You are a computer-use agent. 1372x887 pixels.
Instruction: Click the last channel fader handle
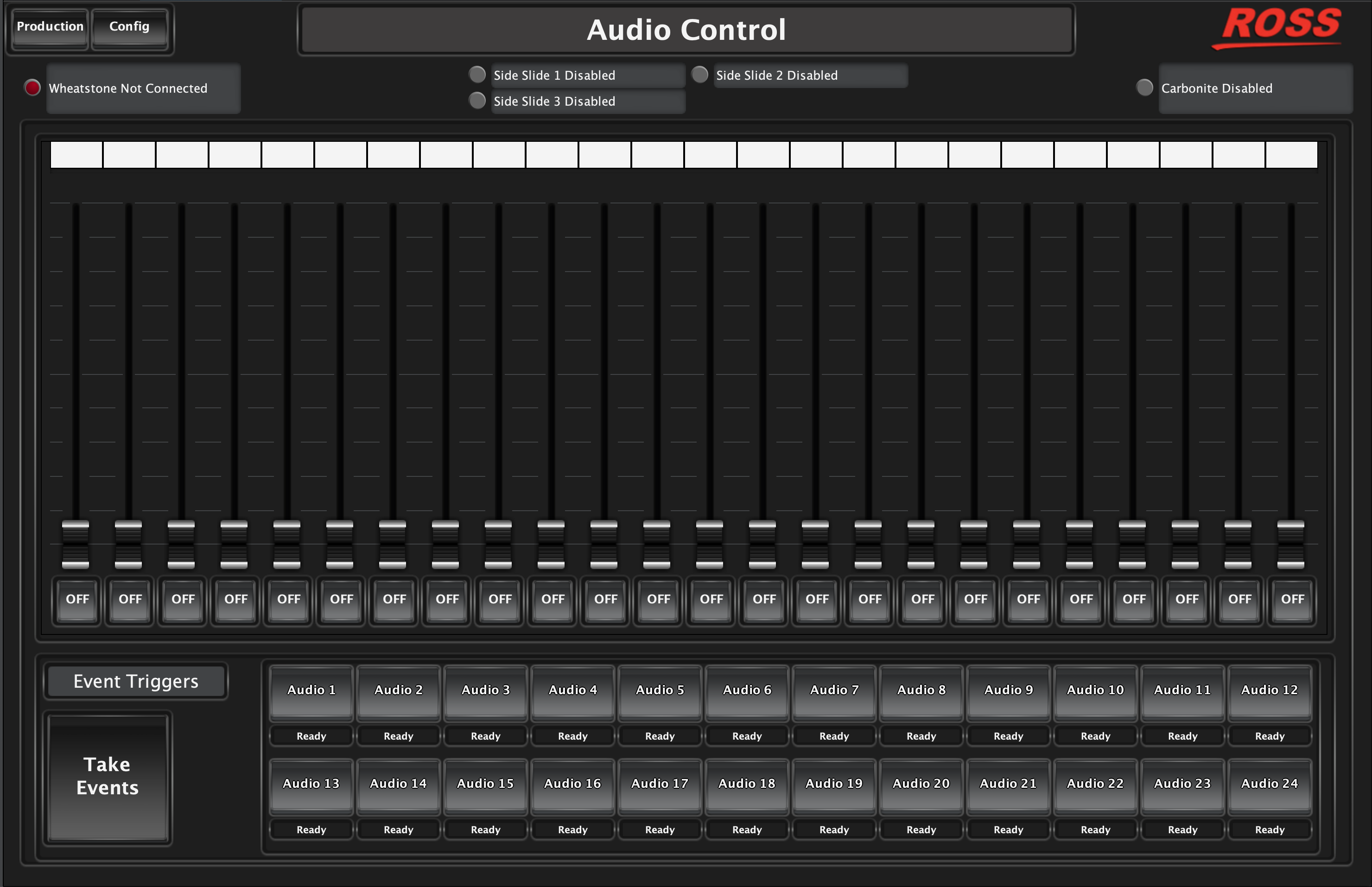click(x=1291, y=544)
